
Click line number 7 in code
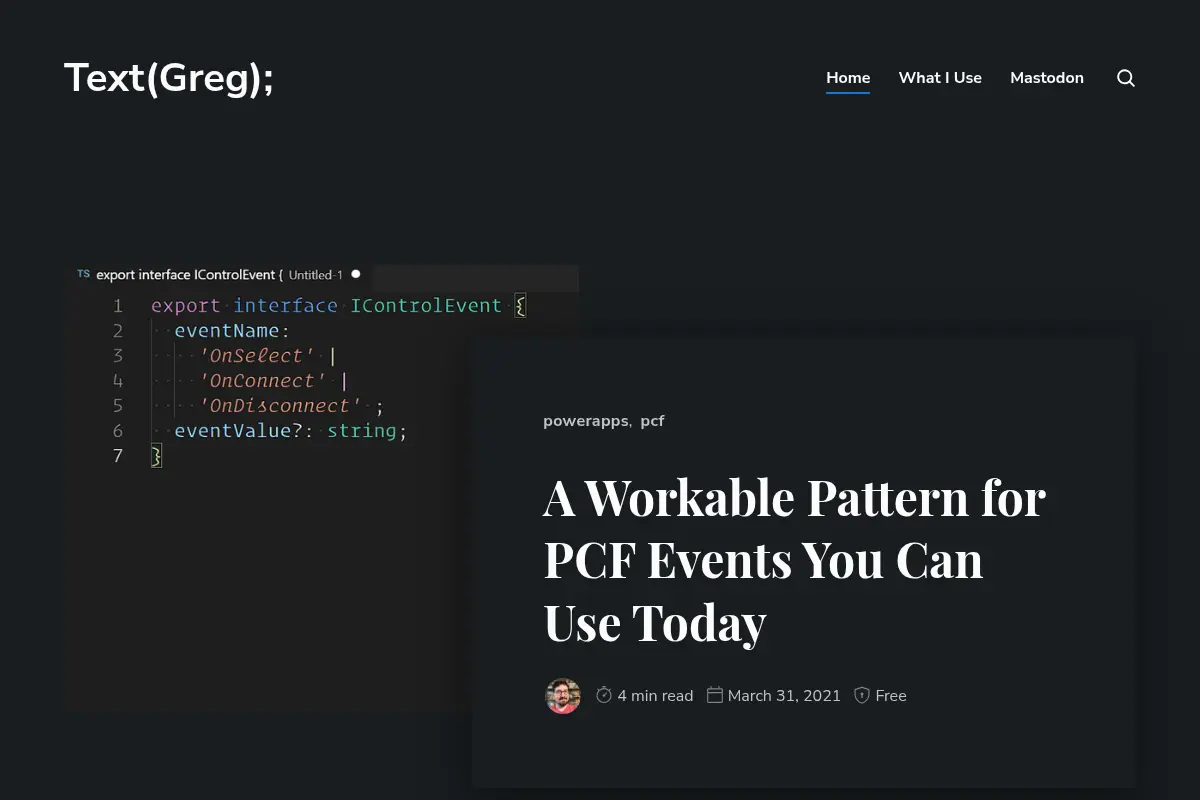pos(118,456)
